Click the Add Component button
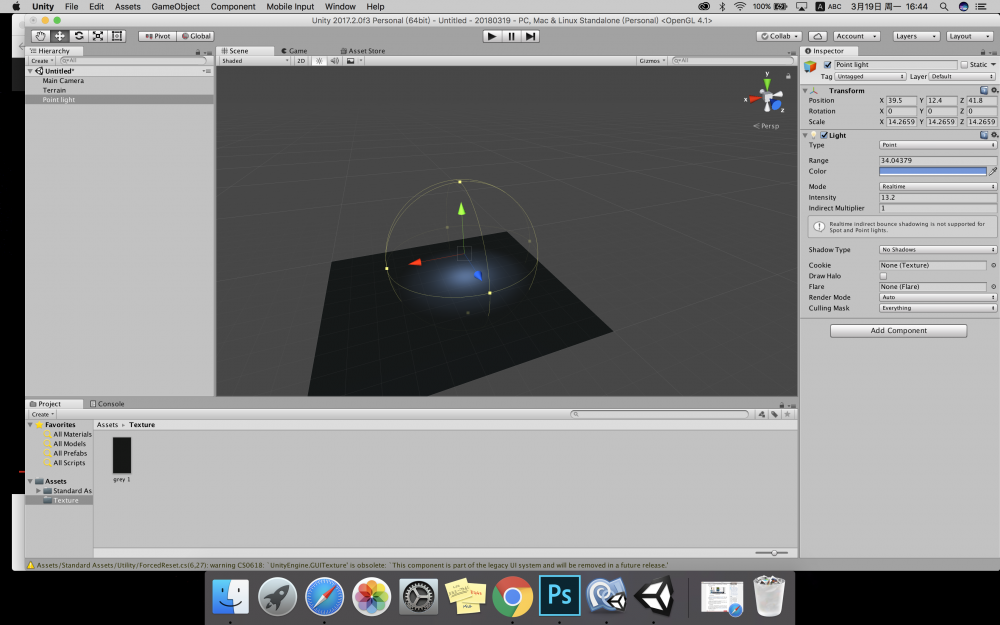This screenshot has height=625, width=1000. tap(898, 331)
